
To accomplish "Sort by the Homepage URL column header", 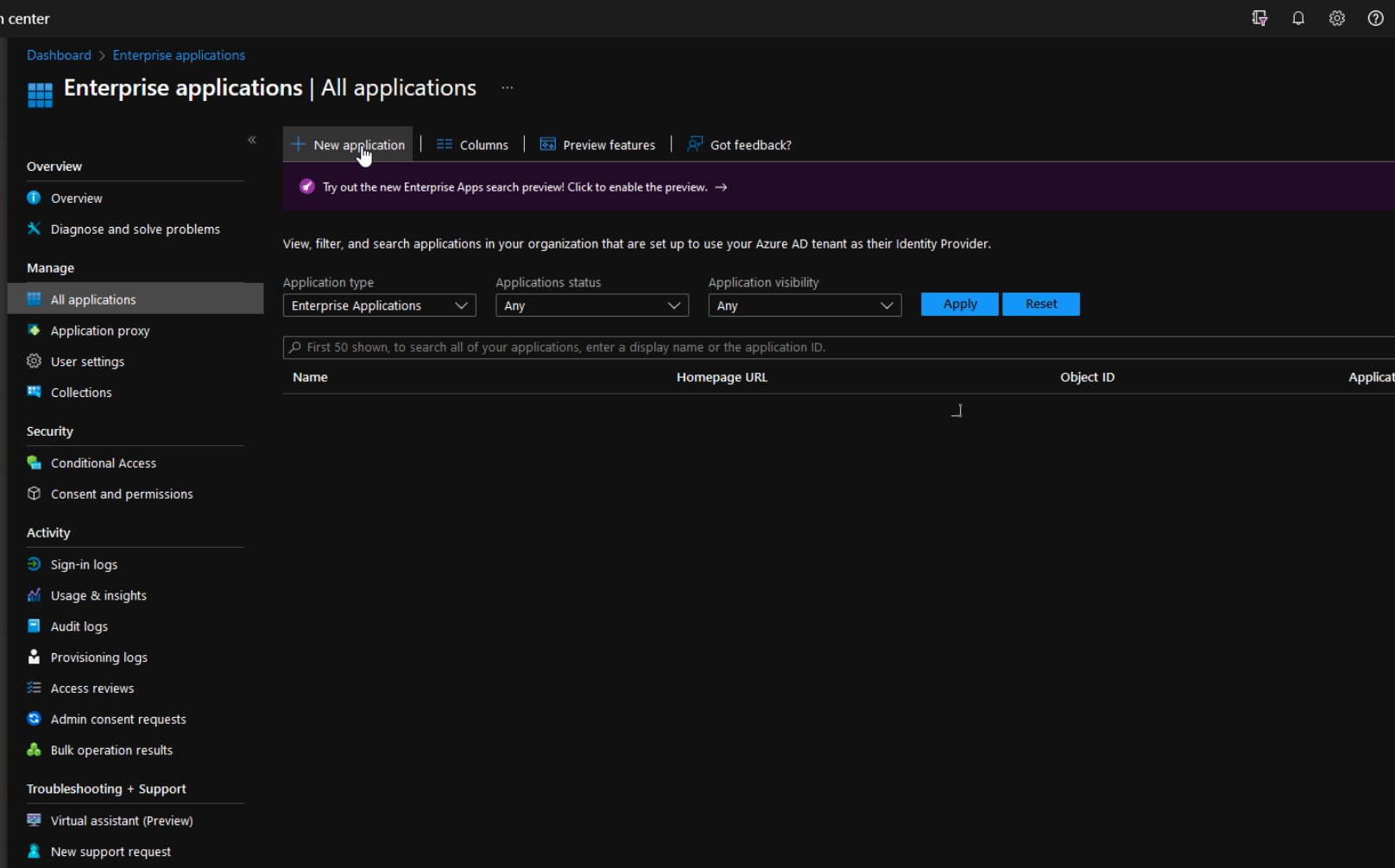I will (x=722, y=377).
